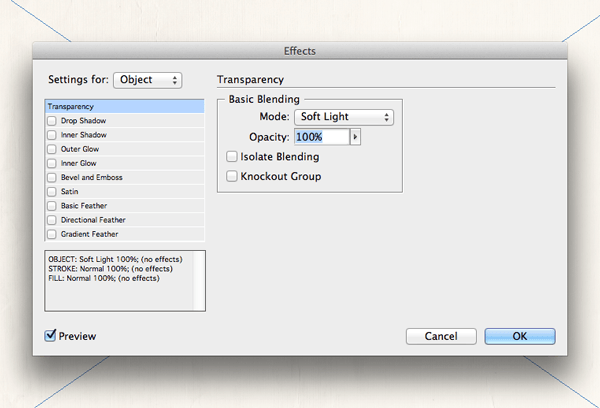Select the Drop Shadow label in list

tap(83, 121)
